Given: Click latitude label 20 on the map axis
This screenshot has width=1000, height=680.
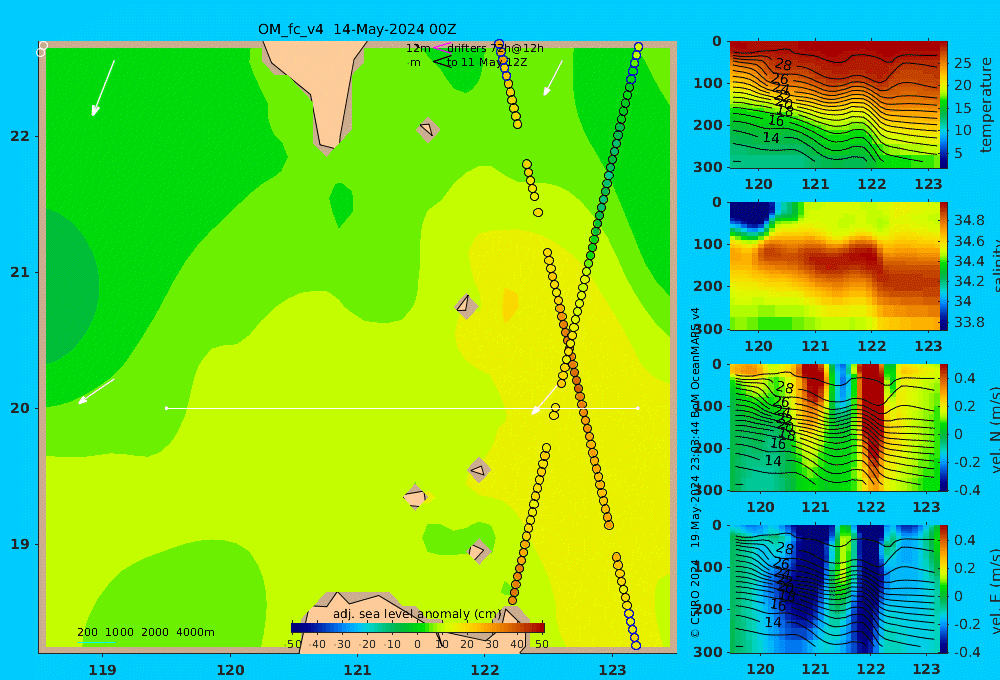Looking at the screenshot, I should point(20,408).
